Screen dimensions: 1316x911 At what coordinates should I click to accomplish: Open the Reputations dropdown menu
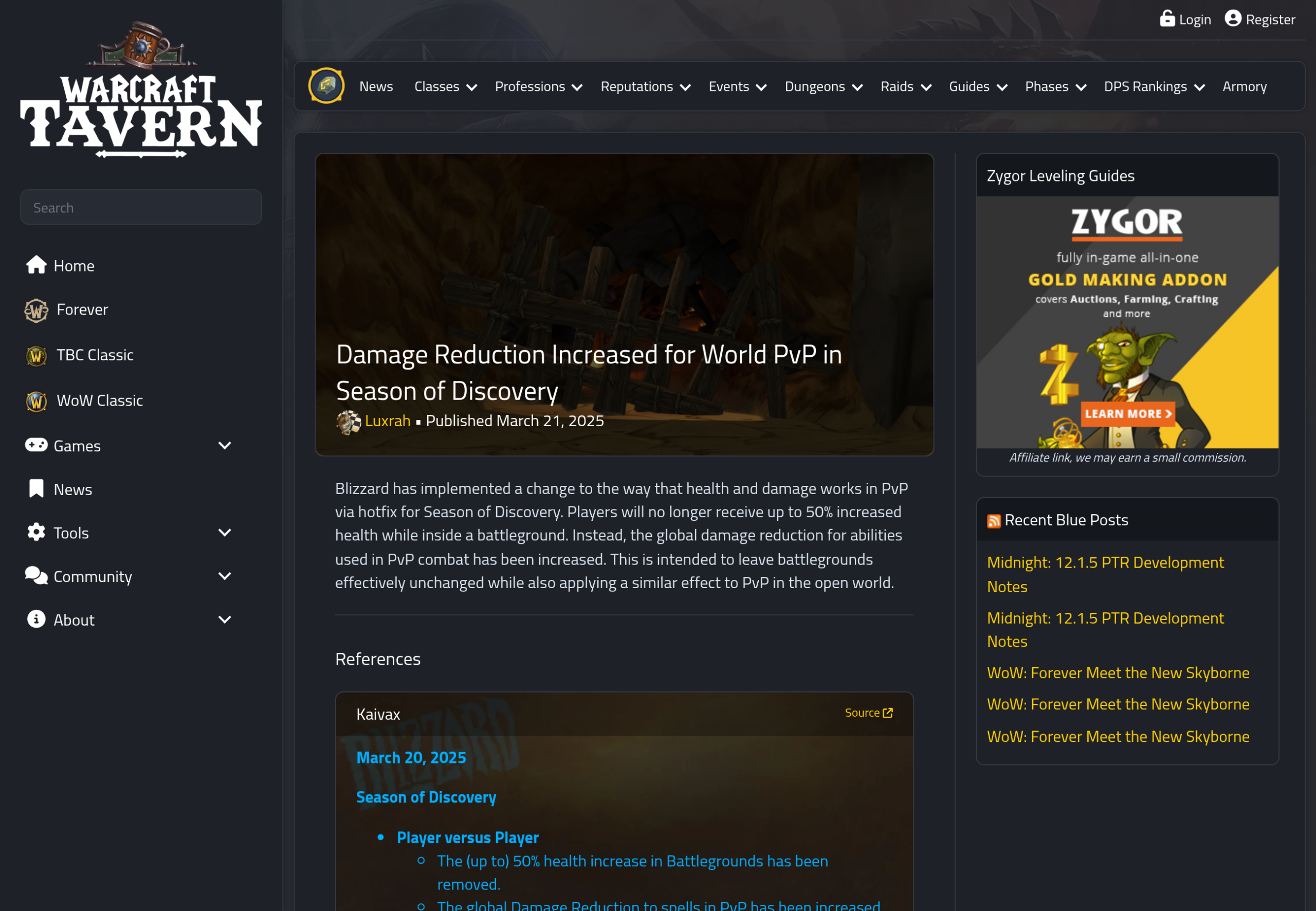(646, 86)
